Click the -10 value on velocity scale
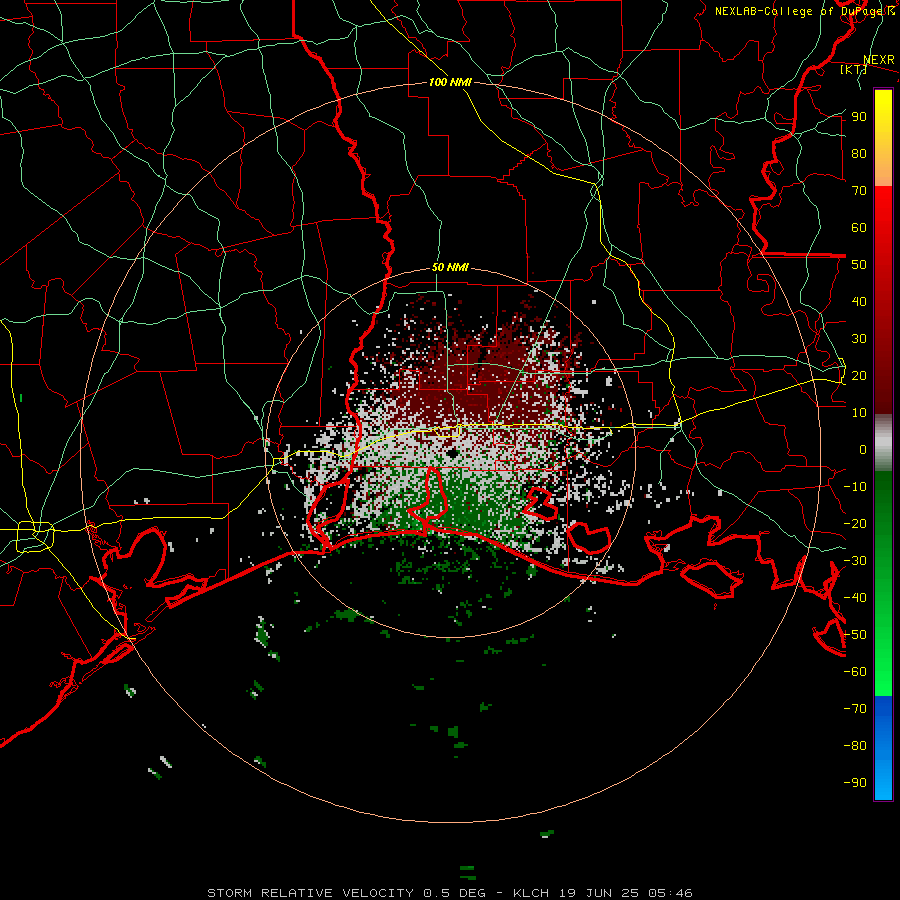 [x=855, y=487]
